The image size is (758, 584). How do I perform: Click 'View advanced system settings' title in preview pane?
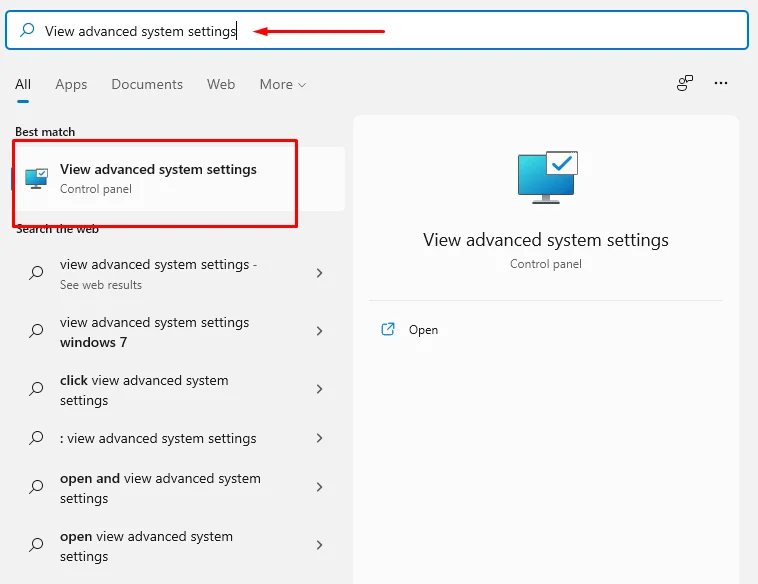546,240
